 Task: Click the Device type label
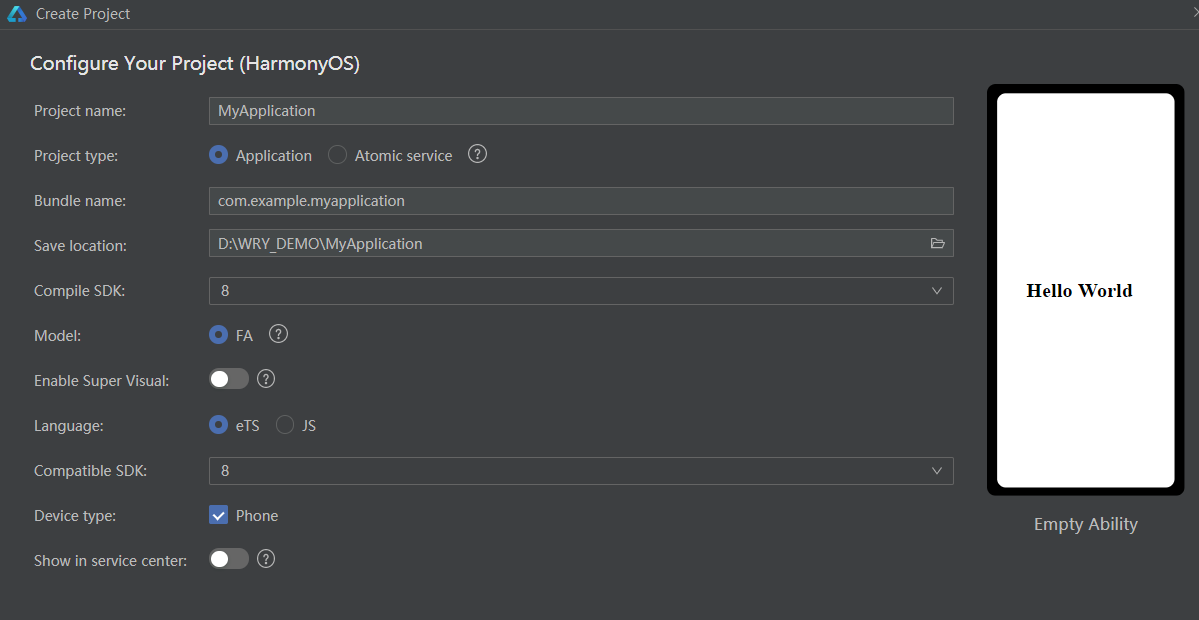[75, 515]
